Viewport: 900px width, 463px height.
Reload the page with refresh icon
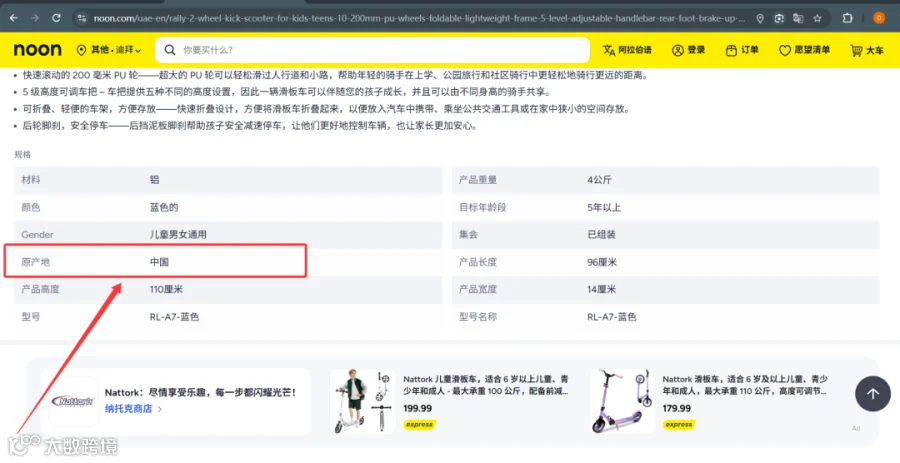[x=56, y=18]
